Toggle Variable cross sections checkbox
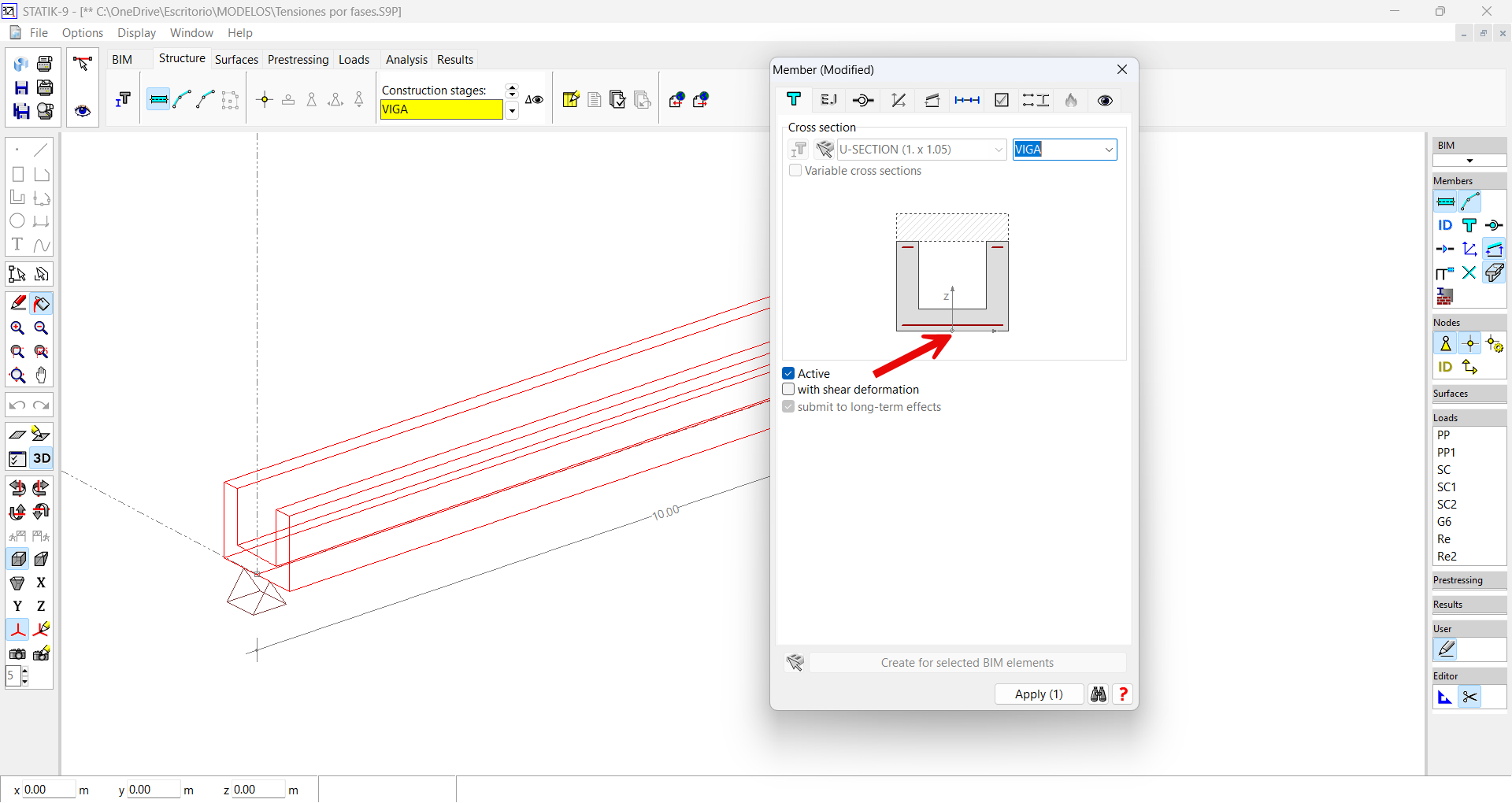This screenshot has height=803, width=1512. (795, 171)
